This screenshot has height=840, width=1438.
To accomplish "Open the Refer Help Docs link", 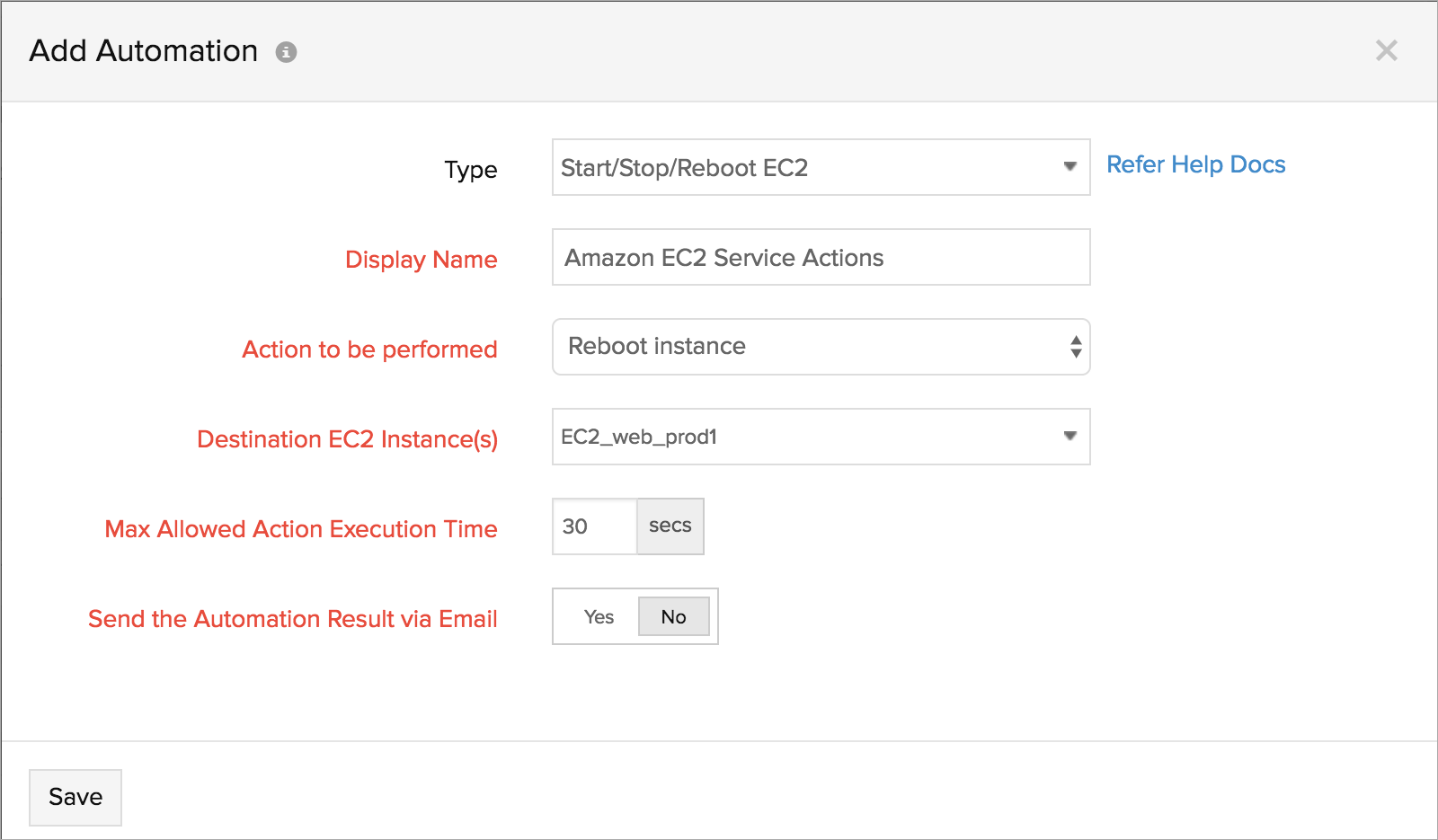I will click(1195, 164).
